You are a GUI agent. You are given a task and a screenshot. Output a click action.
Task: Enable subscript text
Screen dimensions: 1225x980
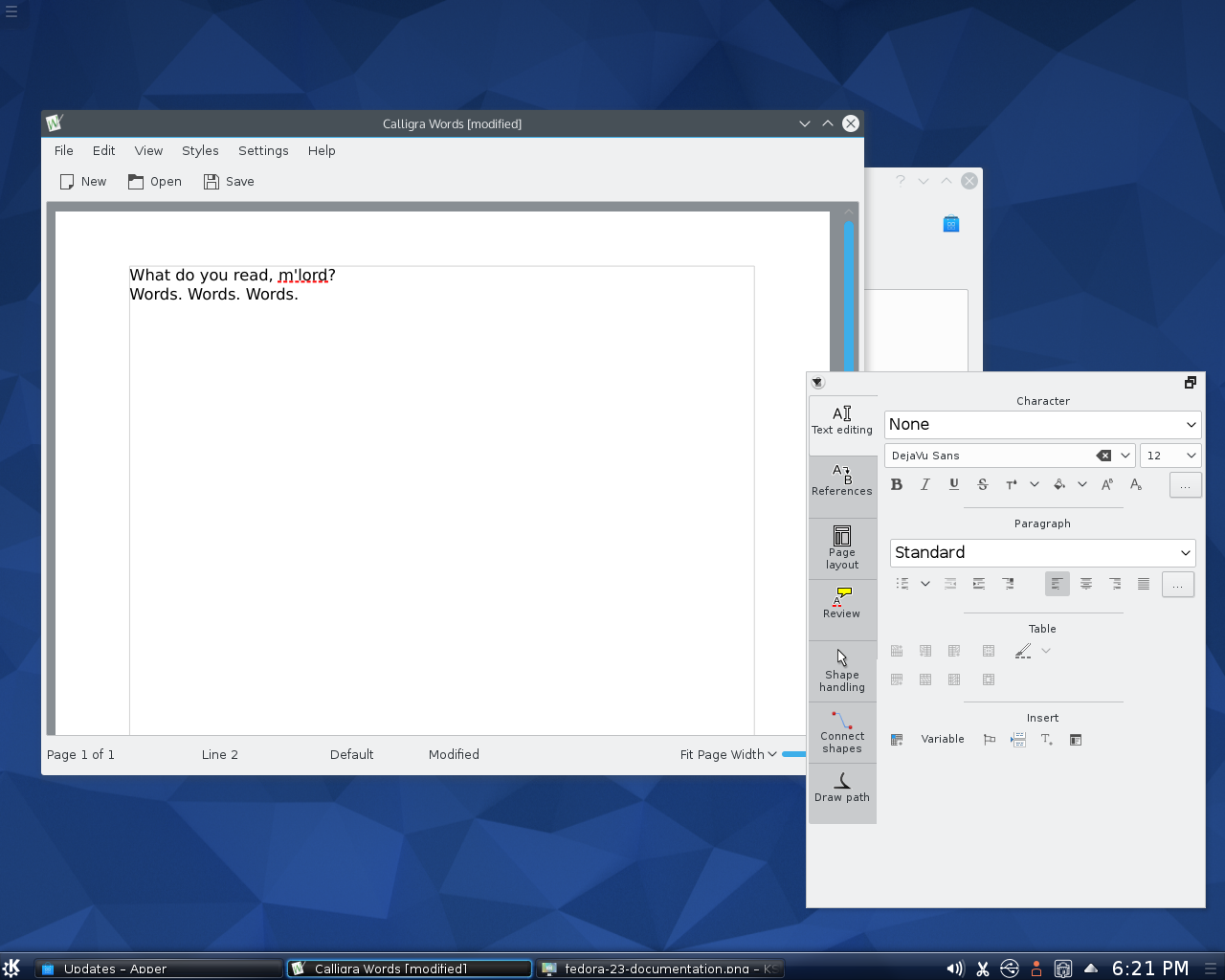(1136, 485)
